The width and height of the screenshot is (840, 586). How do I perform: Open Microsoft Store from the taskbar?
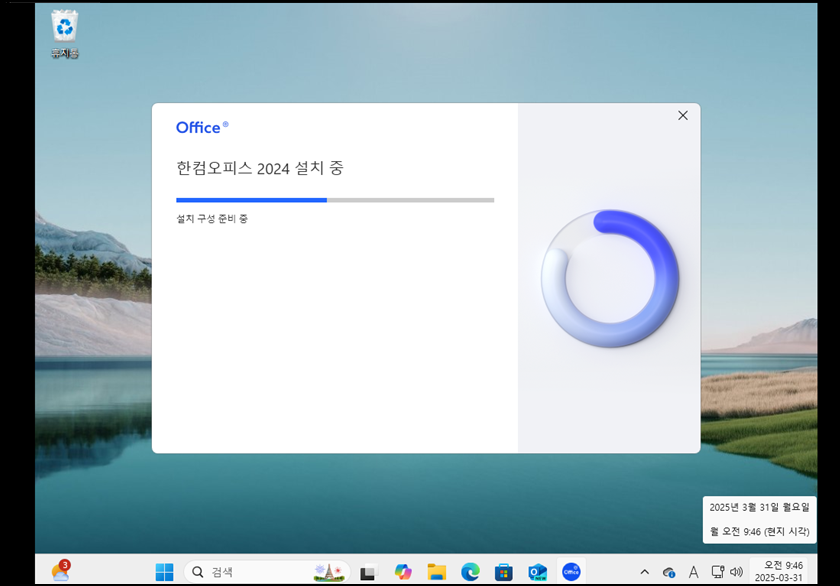[x=504, y=572]
